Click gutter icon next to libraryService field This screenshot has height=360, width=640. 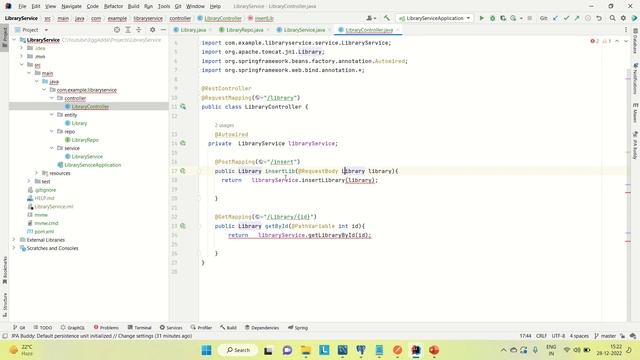click(183, 143)
